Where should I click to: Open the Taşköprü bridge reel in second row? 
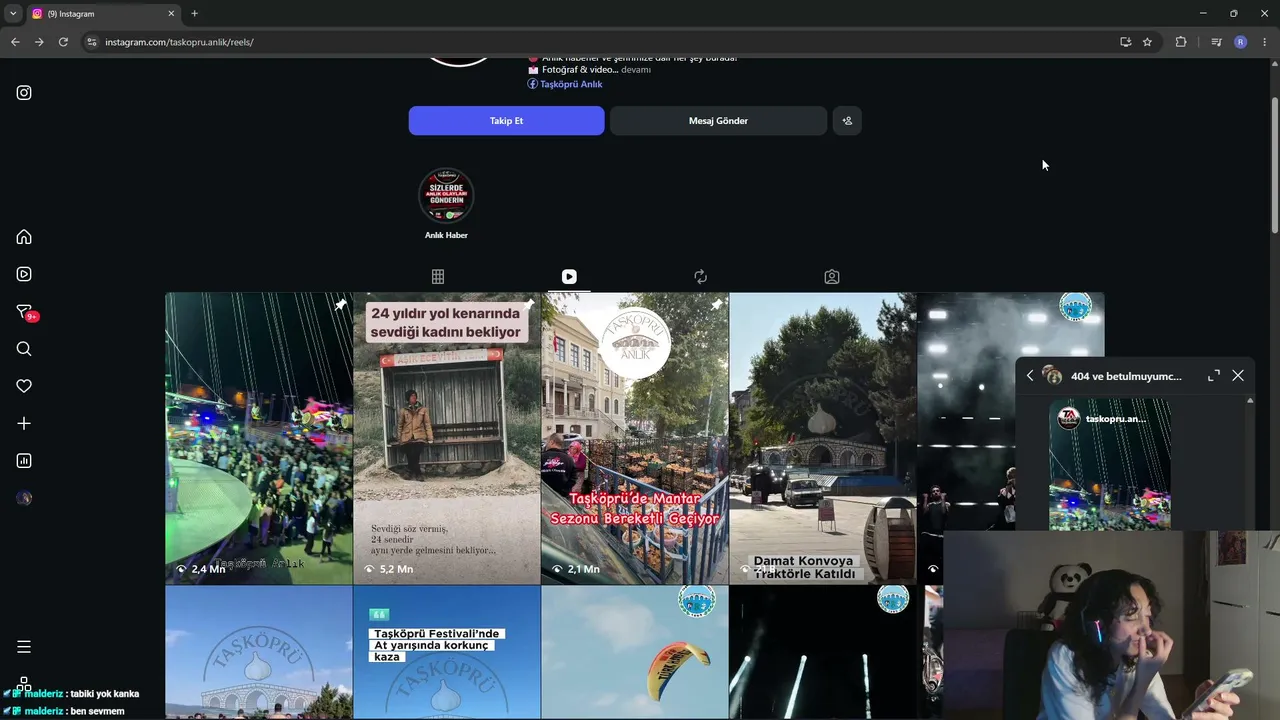tap(259, 652)
